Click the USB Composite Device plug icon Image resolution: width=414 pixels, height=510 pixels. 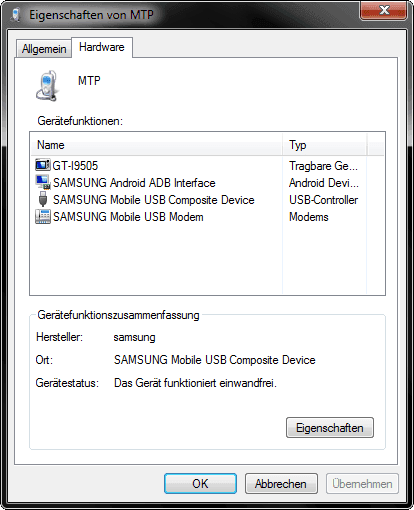[43, 199]
